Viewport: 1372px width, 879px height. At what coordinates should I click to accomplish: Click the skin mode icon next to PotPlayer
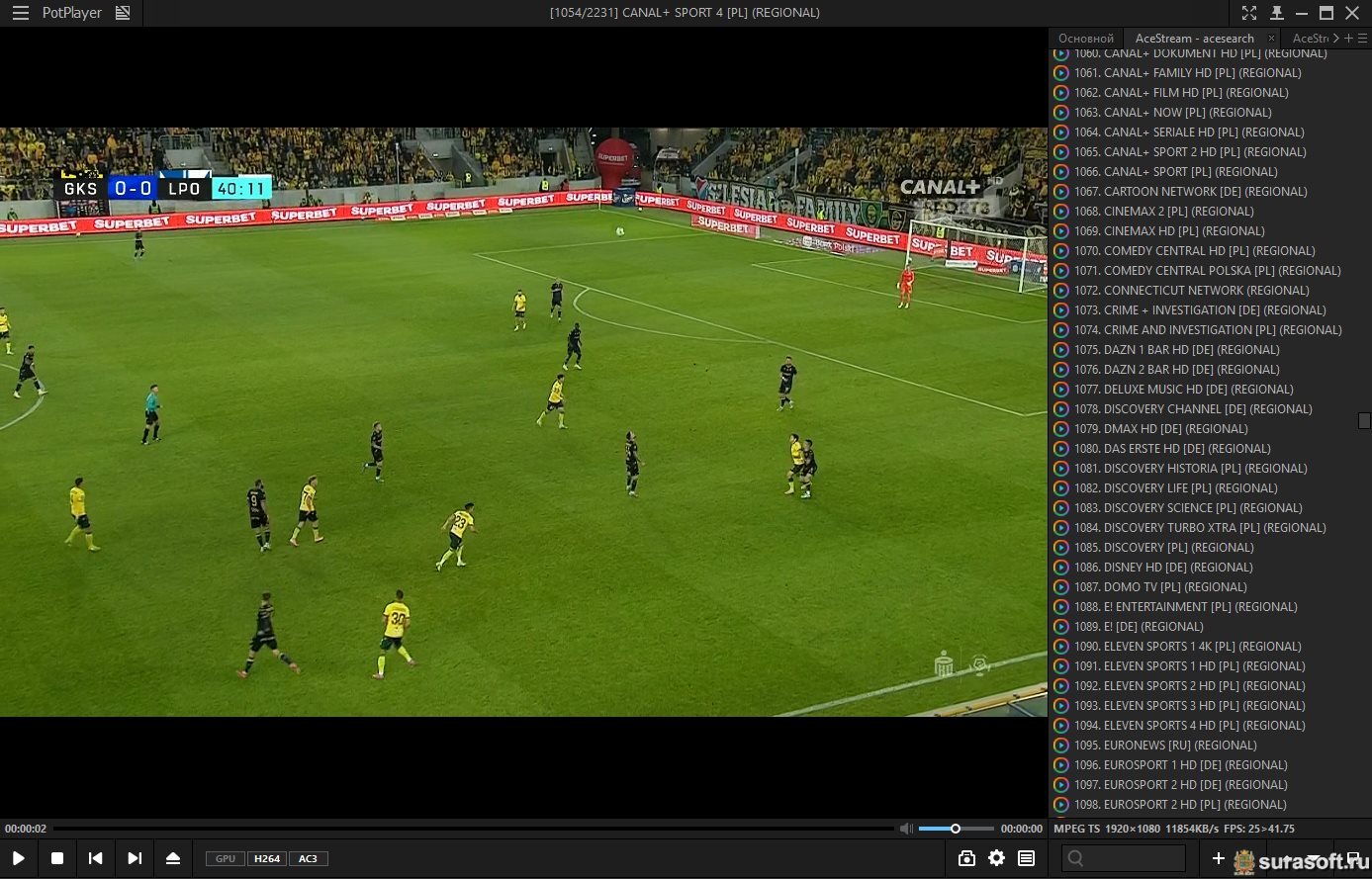[123, 13]
